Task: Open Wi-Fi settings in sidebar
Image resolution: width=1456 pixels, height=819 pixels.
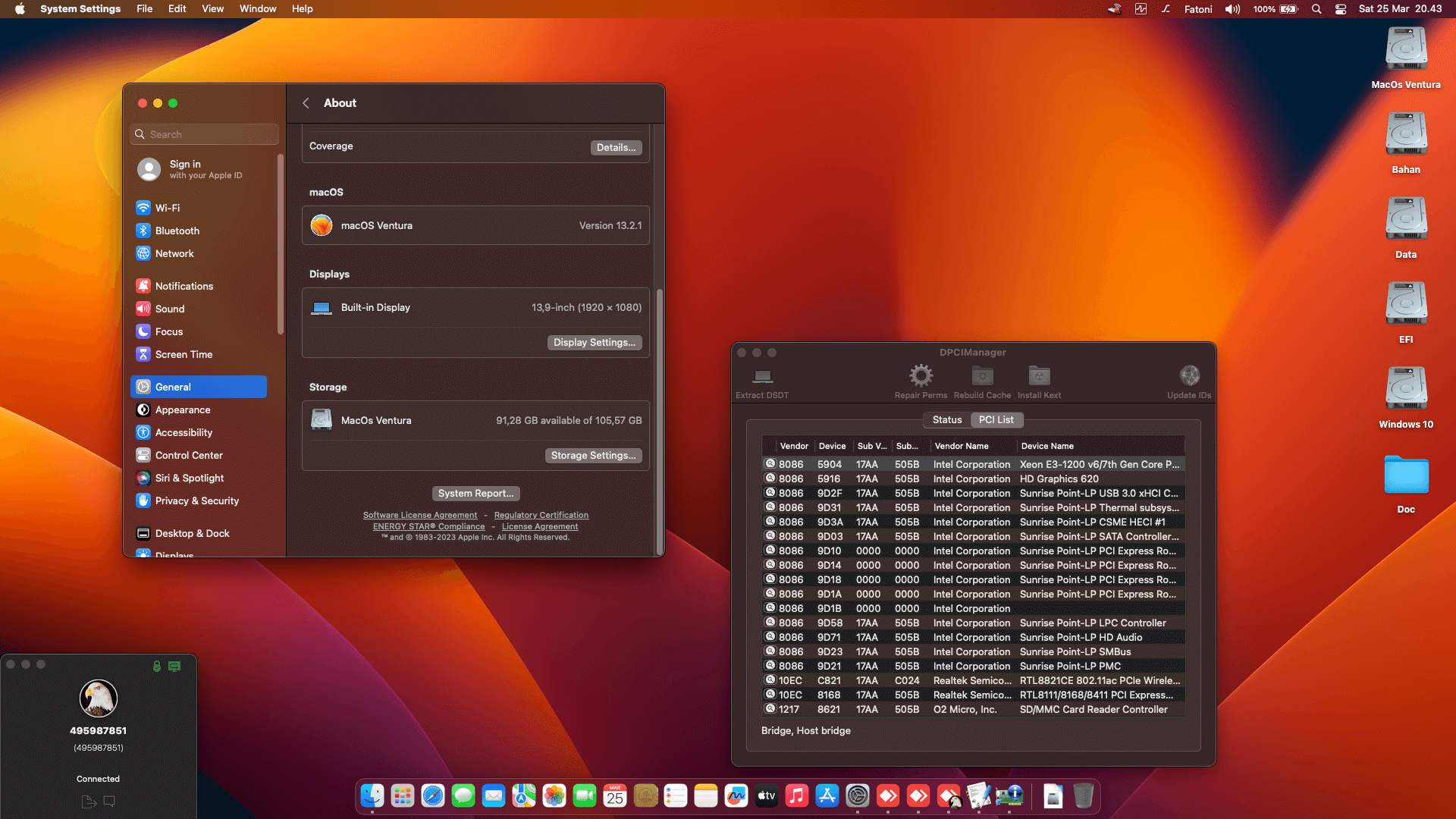Action: (199, 208)
